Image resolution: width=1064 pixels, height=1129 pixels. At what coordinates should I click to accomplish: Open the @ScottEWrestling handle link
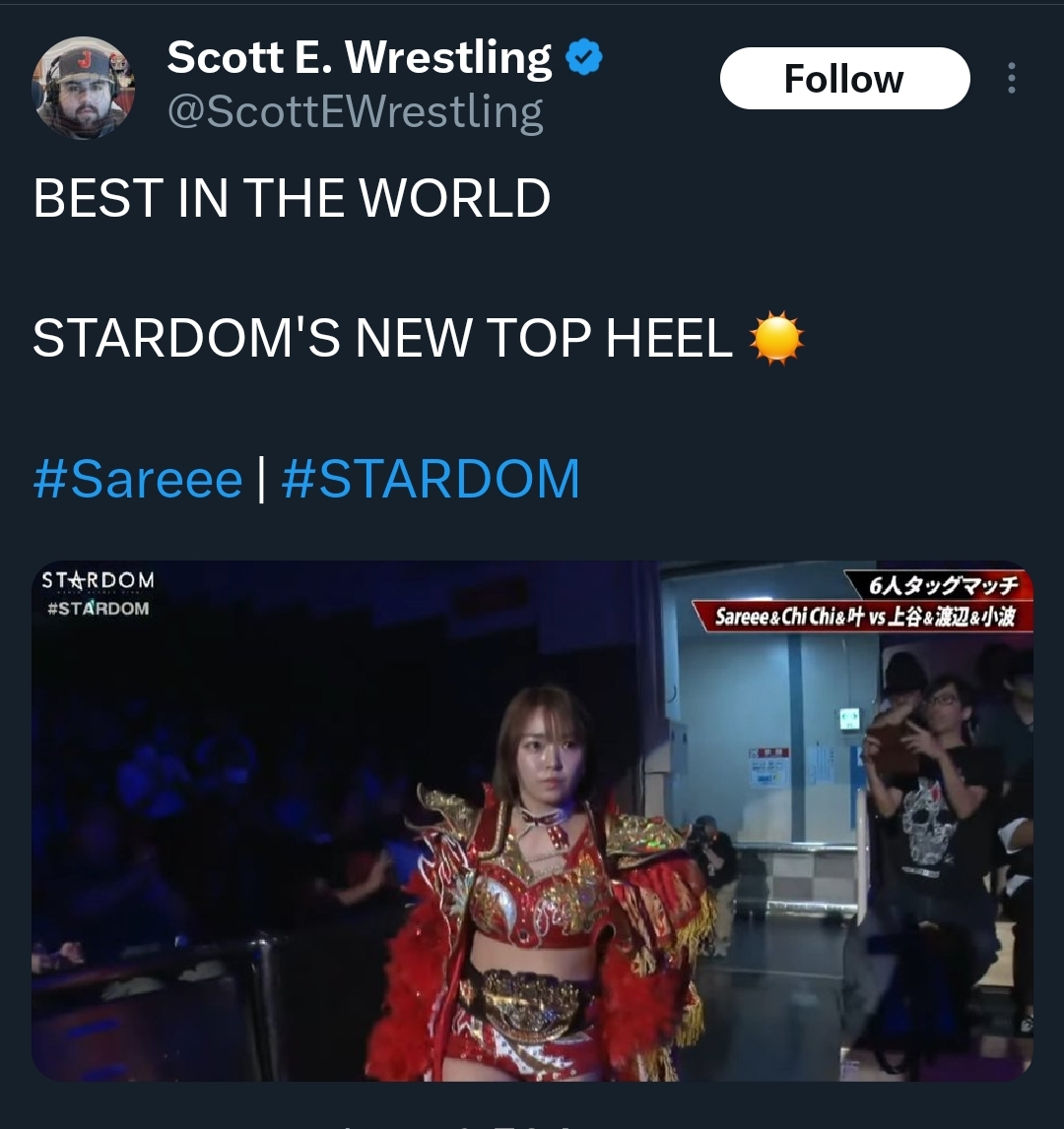[355, 112]
